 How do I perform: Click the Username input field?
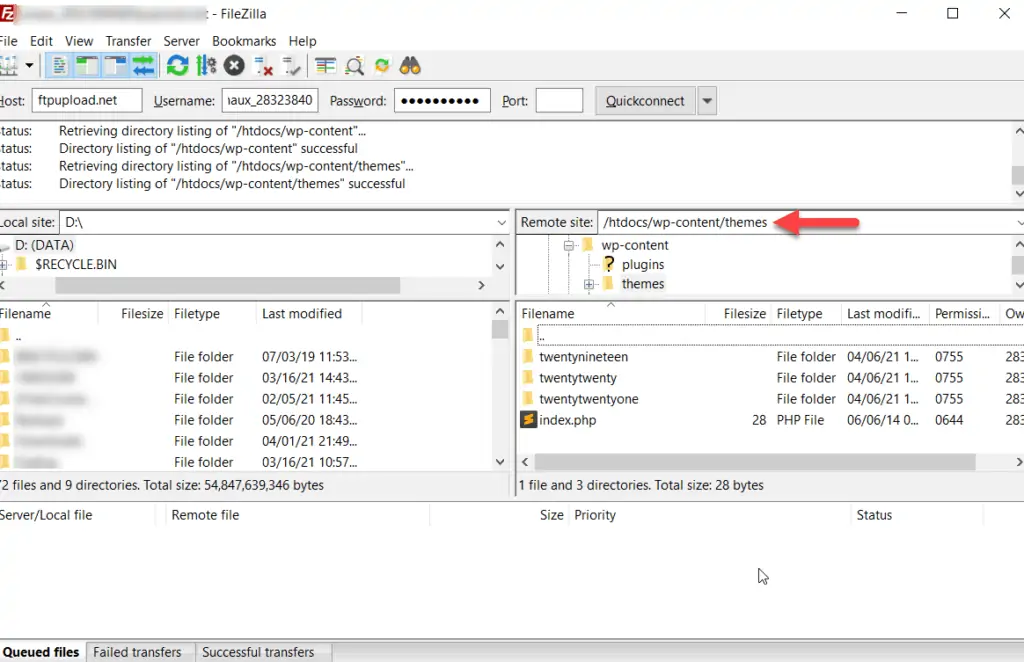click(270, 101)
